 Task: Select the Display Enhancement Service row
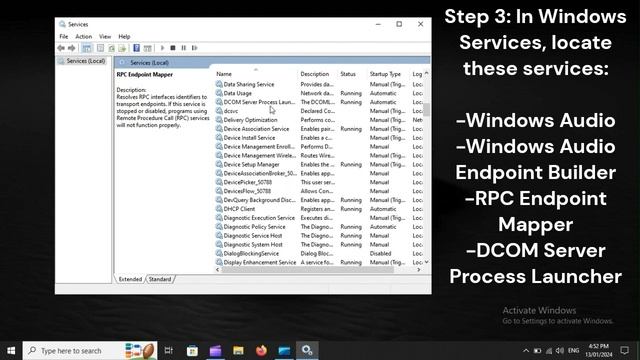tap(319, 262)
